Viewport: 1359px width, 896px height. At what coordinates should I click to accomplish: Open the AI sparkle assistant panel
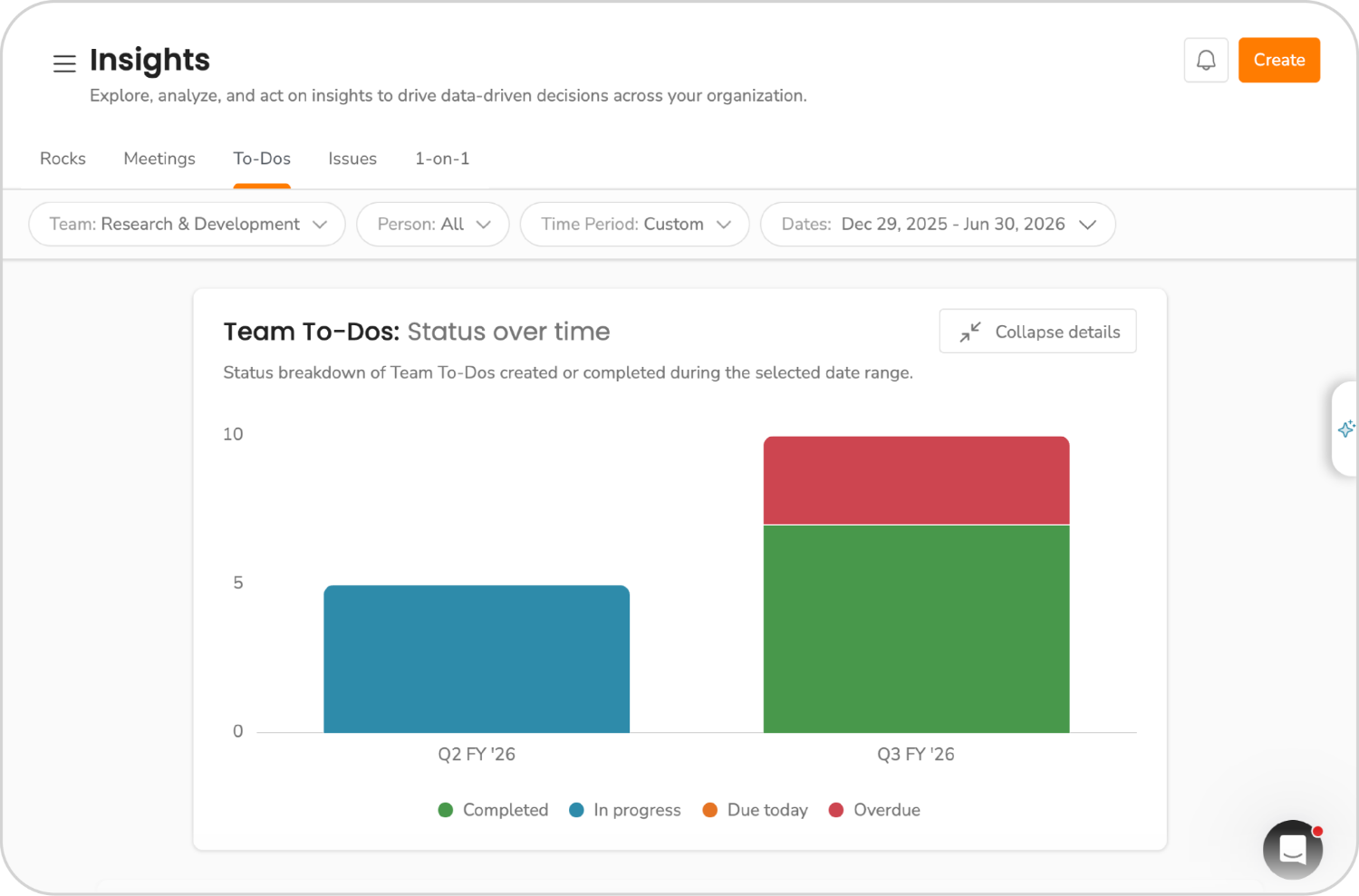point(1345,429)
